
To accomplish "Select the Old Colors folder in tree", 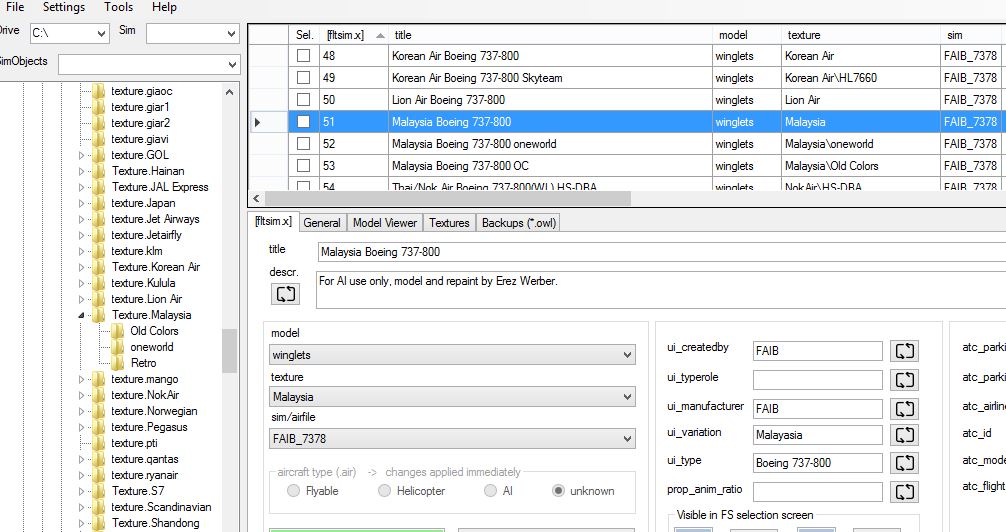I will (x=154, y=331).
